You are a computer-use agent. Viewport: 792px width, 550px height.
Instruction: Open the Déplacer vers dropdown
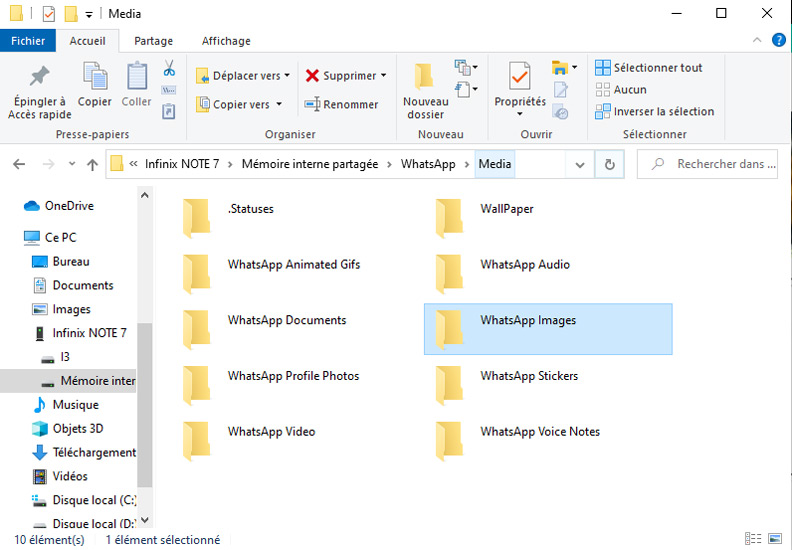point(243,76)
